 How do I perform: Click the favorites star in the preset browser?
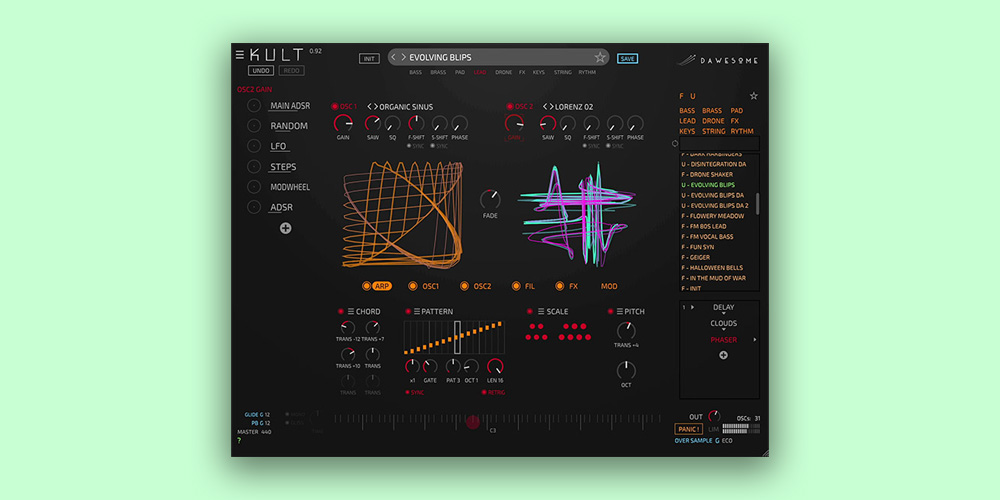coord(754,96)
